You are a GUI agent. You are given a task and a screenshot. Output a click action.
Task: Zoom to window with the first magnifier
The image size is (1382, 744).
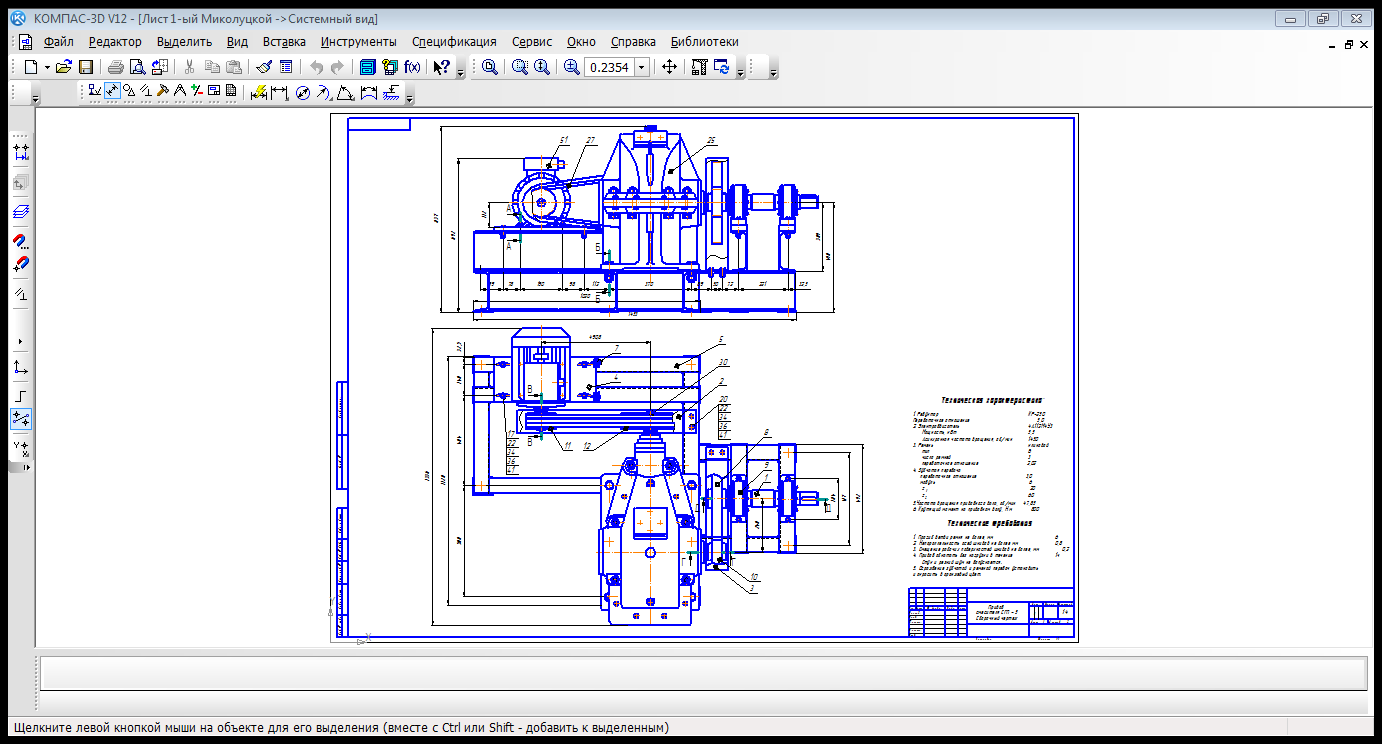[x=490, y=67]
